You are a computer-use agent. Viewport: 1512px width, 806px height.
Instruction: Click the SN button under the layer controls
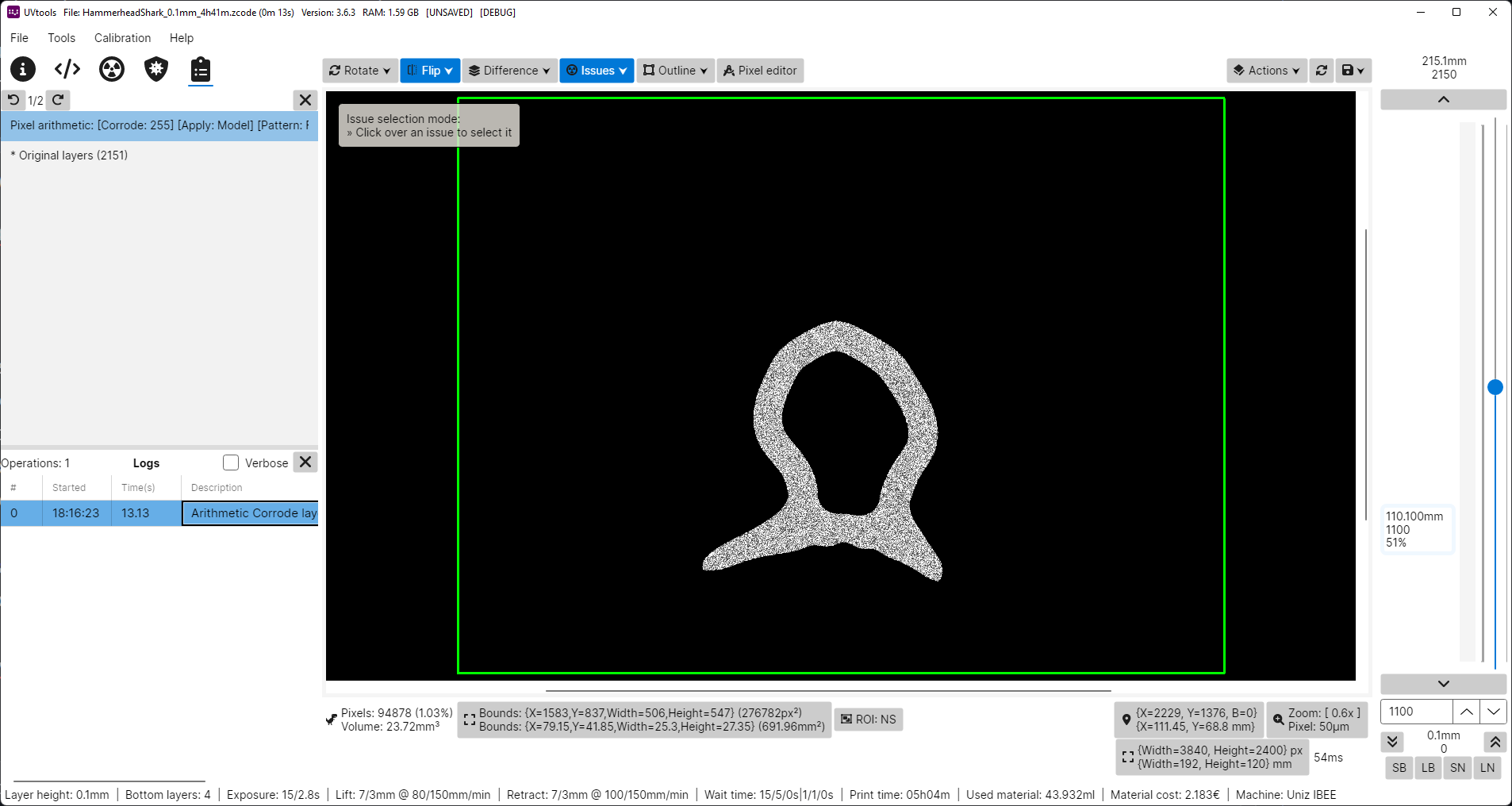pyautogui.click(x=1457, y=768)
